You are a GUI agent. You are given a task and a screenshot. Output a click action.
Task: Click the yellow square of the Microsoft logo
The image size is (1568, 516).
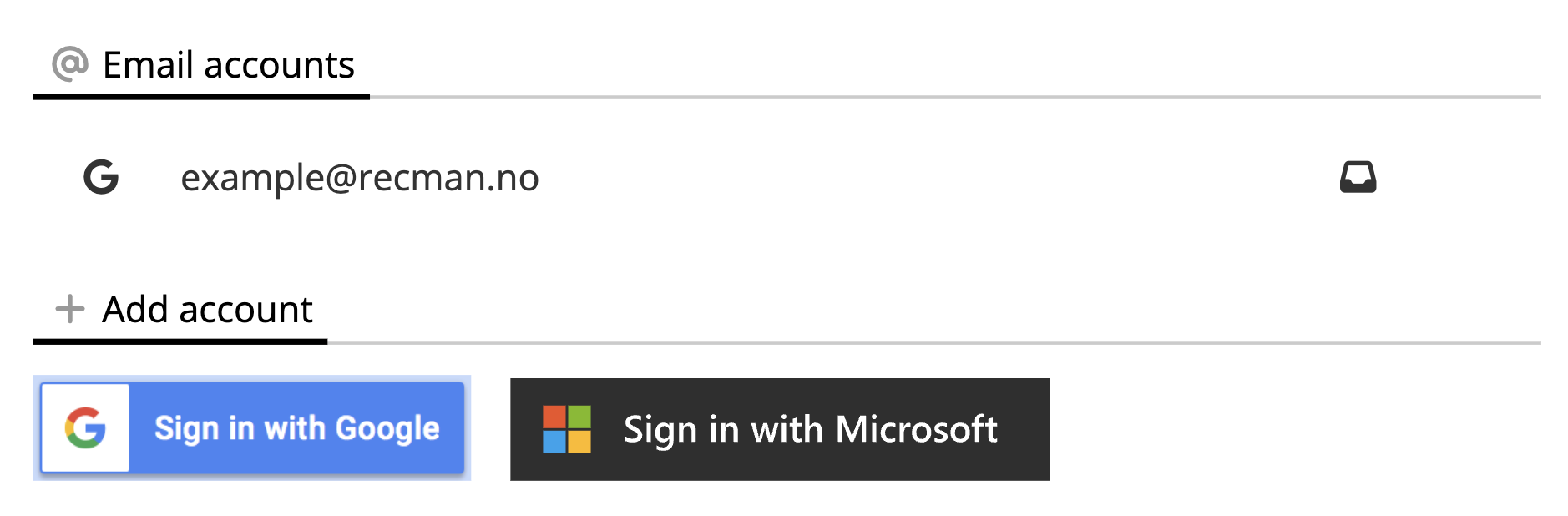coord(579,442)
